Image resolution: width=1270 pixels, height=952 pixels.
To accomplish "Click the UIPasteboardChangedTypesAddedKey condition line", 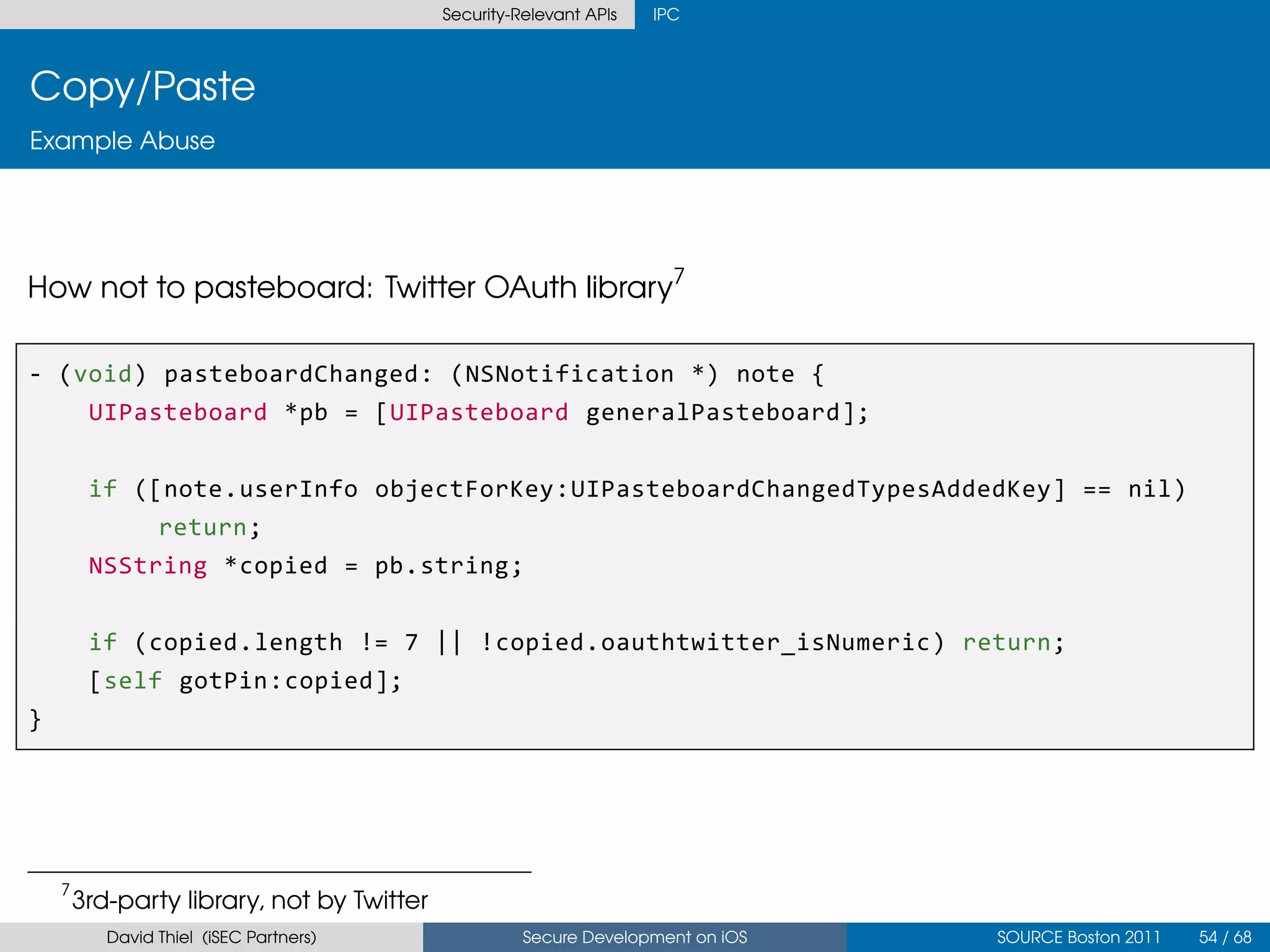I will coord(637,489).
